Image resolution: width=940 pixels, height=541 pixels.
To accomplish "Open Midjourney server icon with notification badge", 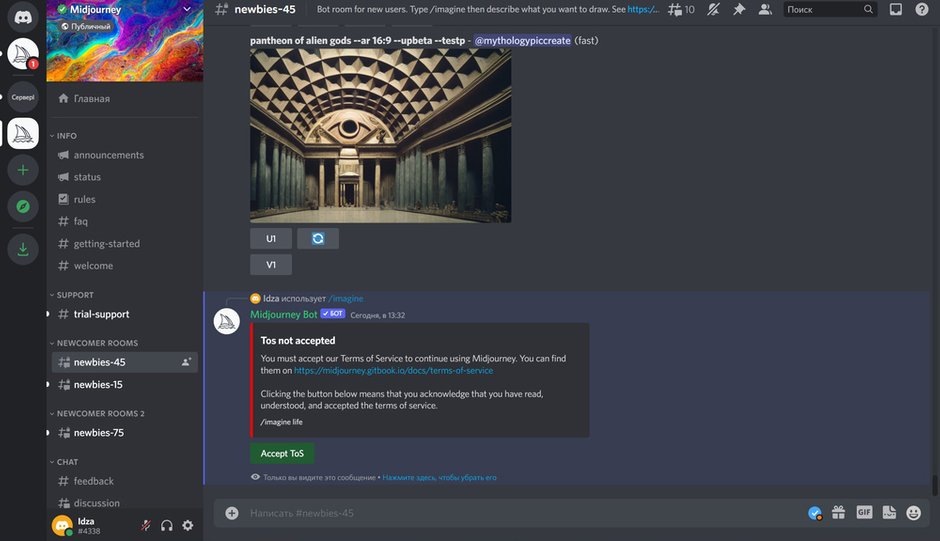I will pyautogui.click(x=23, y=54).
